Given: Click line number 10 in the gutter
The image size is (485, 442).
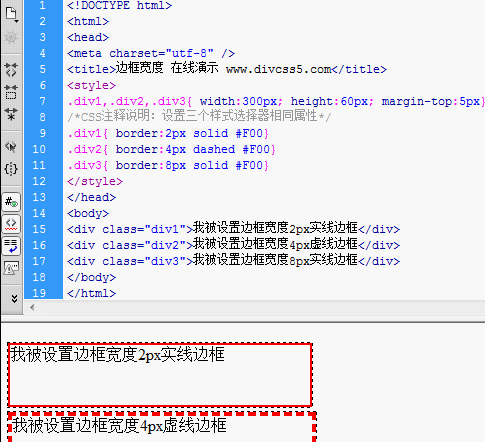Looking at the screenshot, I should (x=39, y=149).
